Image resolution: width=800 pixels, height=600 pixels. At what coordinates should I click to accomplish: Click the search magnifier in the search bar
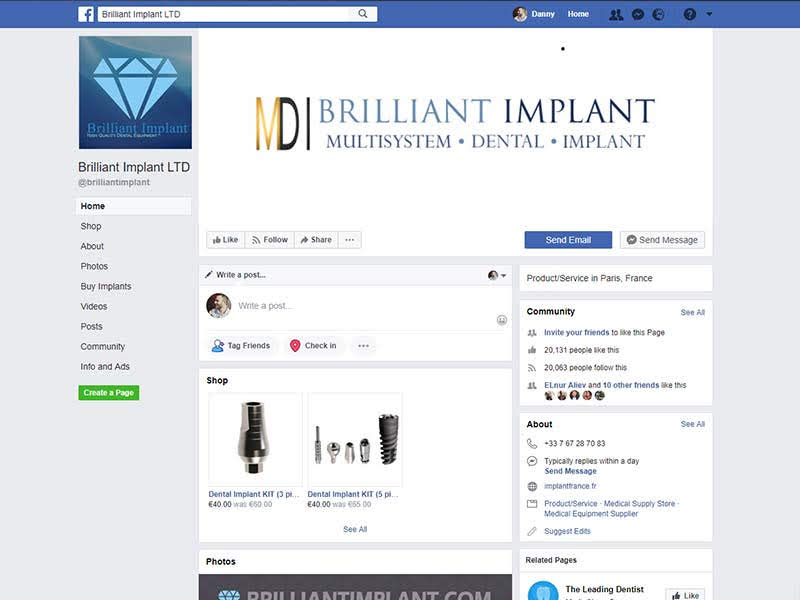pyautogui.click(x=364, y=14)
